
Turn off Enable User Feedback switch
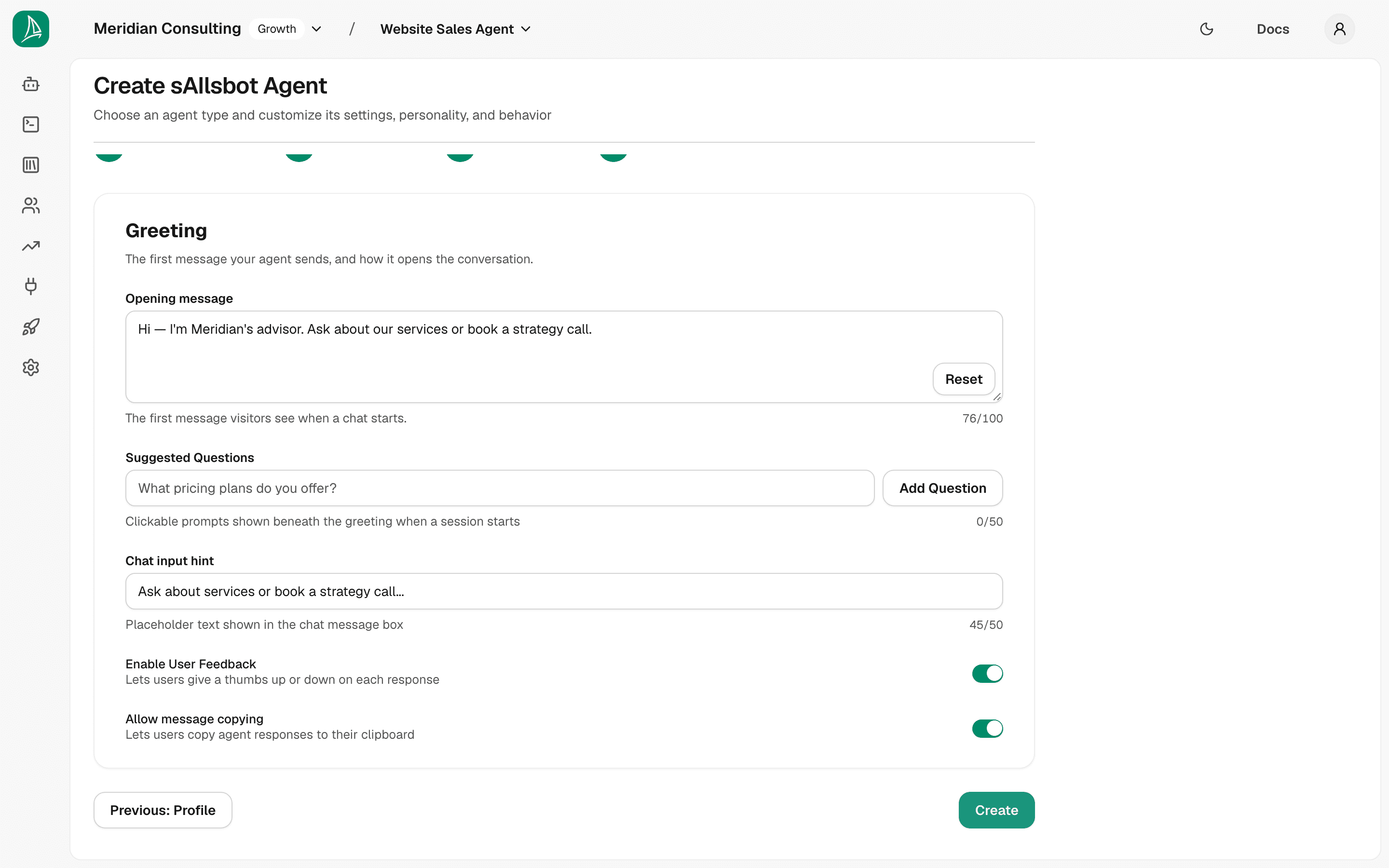987,673
